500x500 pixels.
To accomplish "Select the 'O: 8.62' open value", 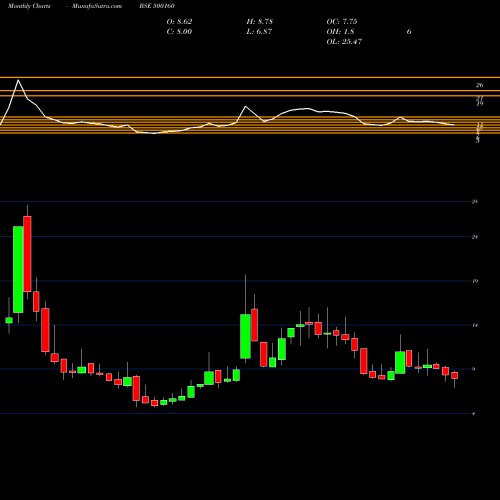I will [179, 22].
